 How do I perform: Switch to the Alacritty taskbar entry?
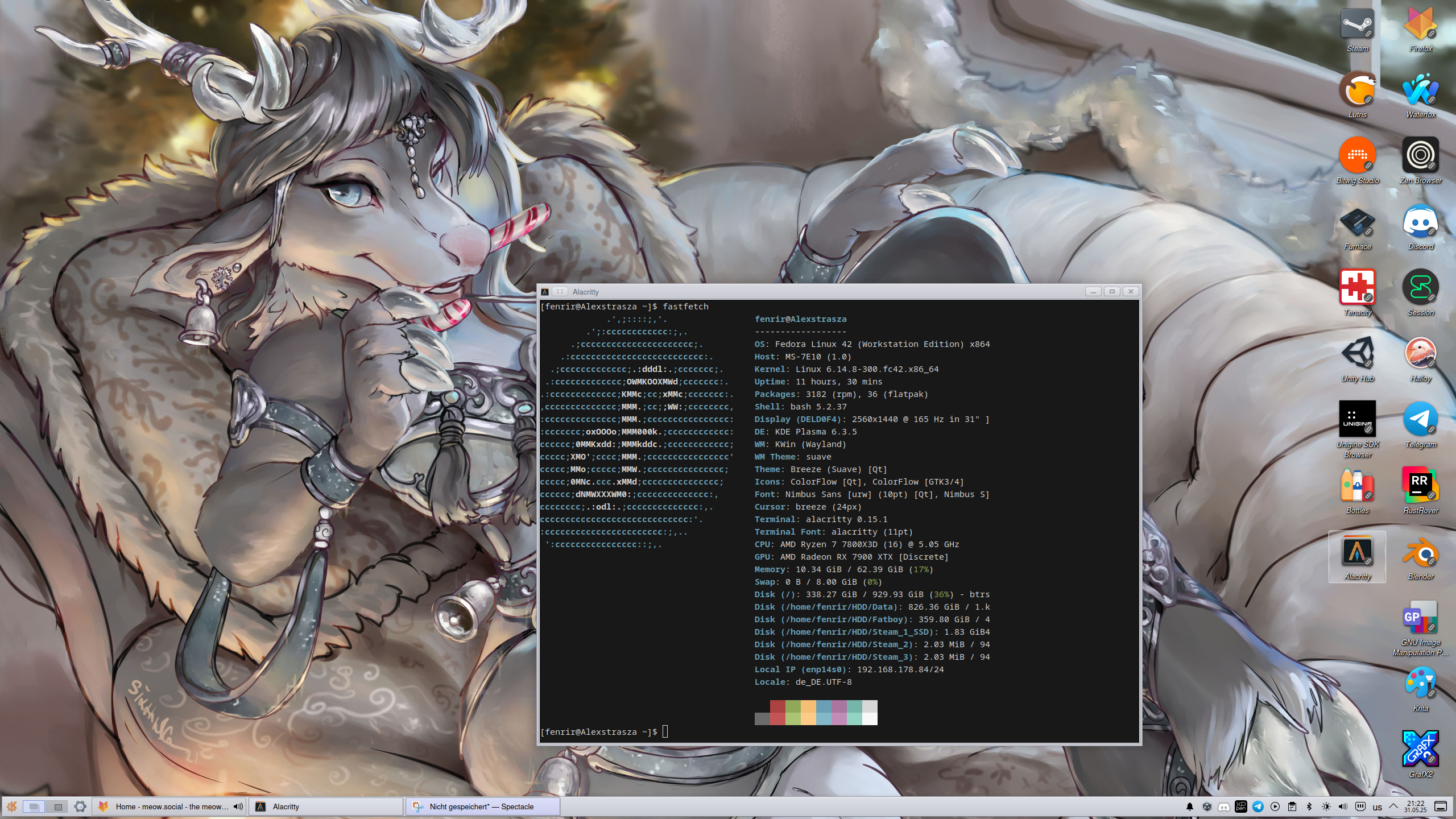click(x=326, y=806)
